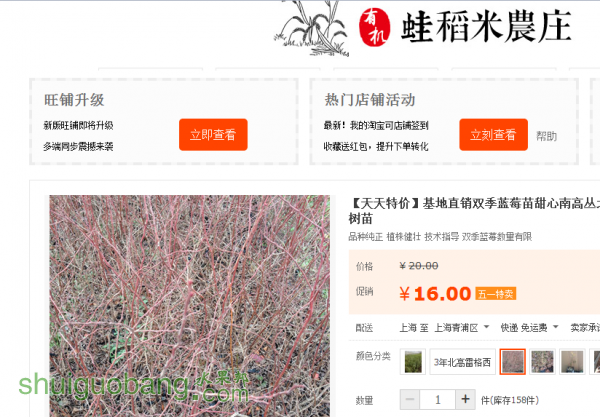The height and width of the screenshot is (417, 600).
Task: Click the rice plant sketch logo
Action: 311,28
